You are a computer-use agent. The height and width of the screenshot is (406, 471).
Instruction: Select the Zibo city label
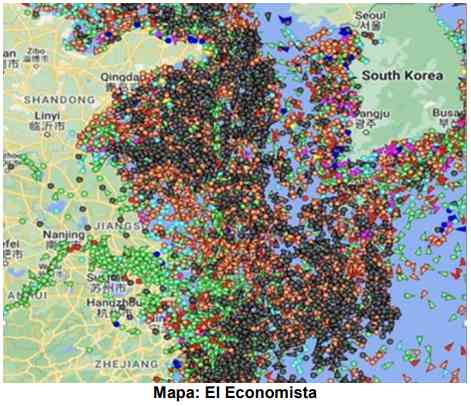[36, 51]
